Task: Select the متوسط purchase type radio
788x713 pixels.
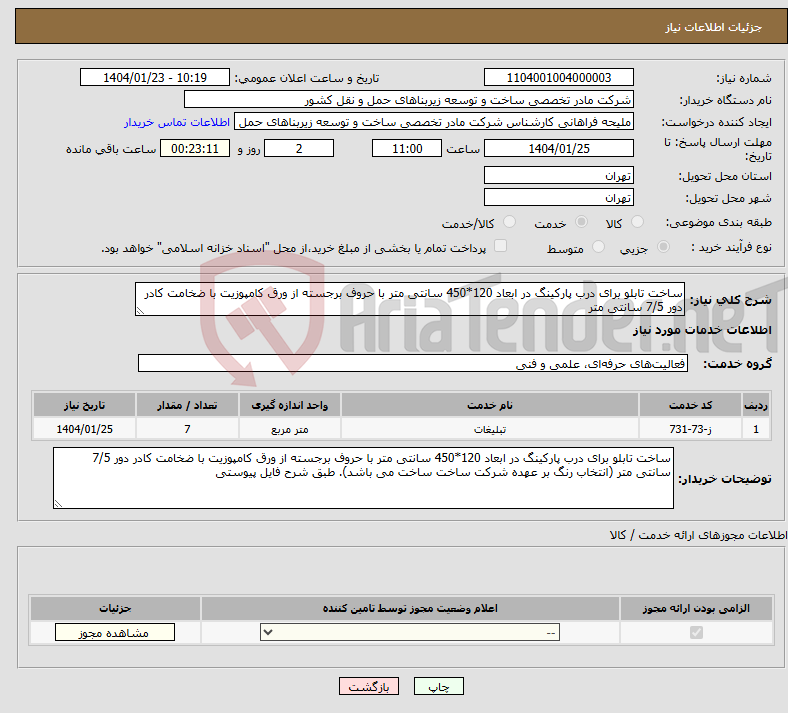Action: 598,247
